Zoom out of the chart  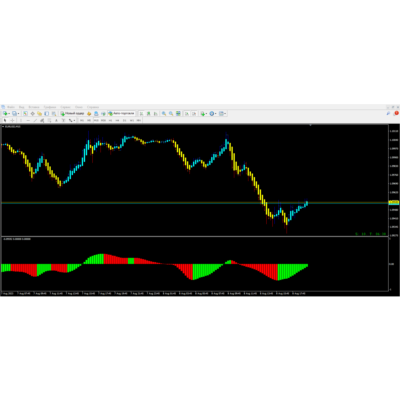point(171,114)
